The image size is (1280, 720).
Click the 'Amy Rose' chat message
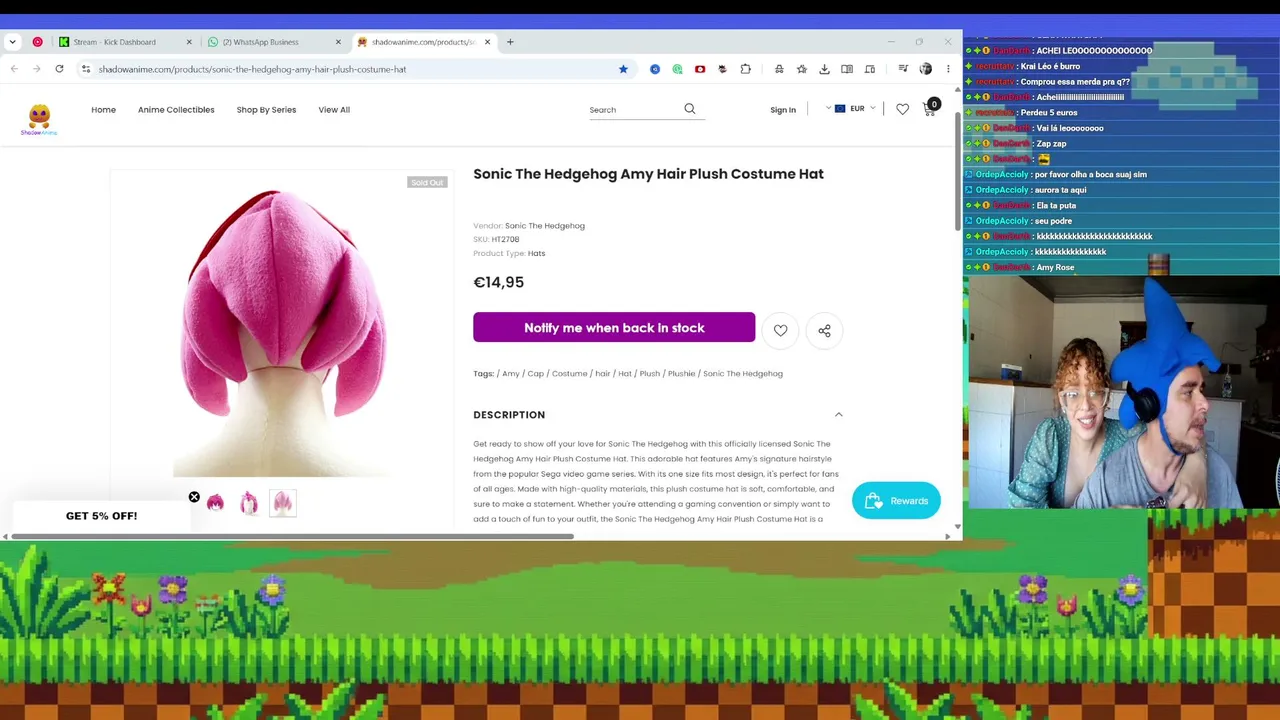pos(1055,268)
